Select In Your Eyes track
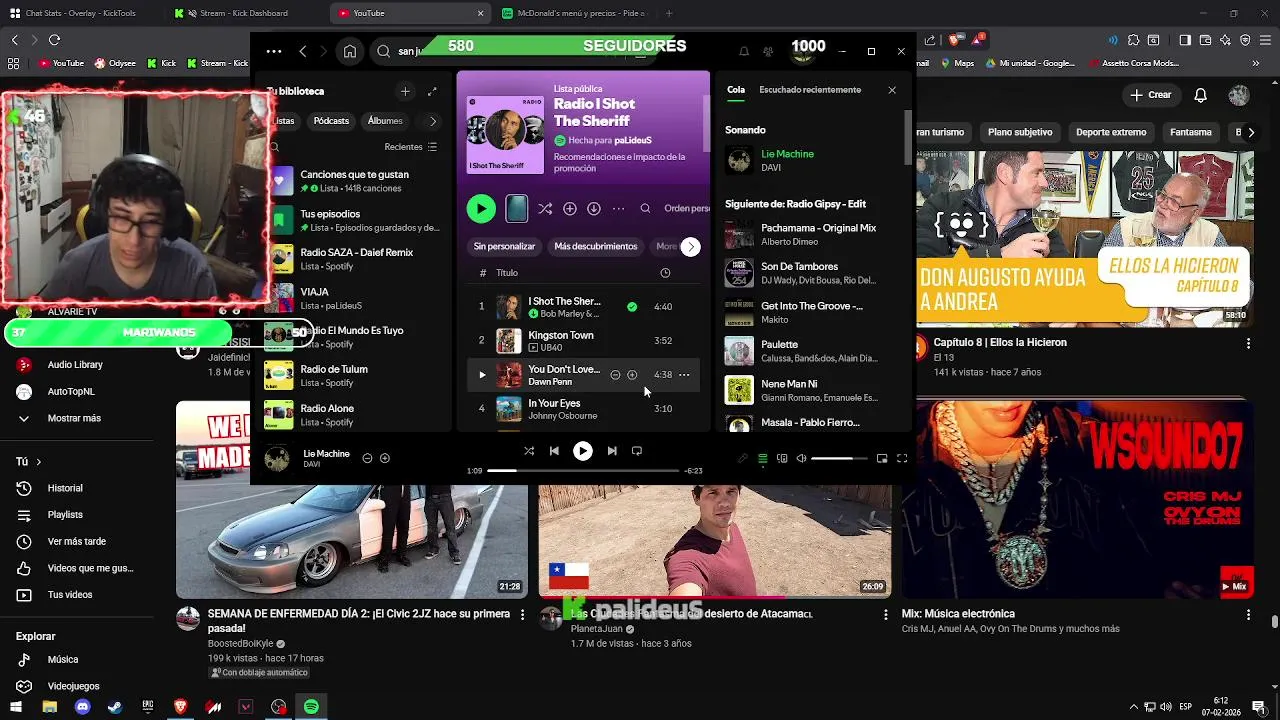Viewport: 1280px width, 720px height. point(583,409)
